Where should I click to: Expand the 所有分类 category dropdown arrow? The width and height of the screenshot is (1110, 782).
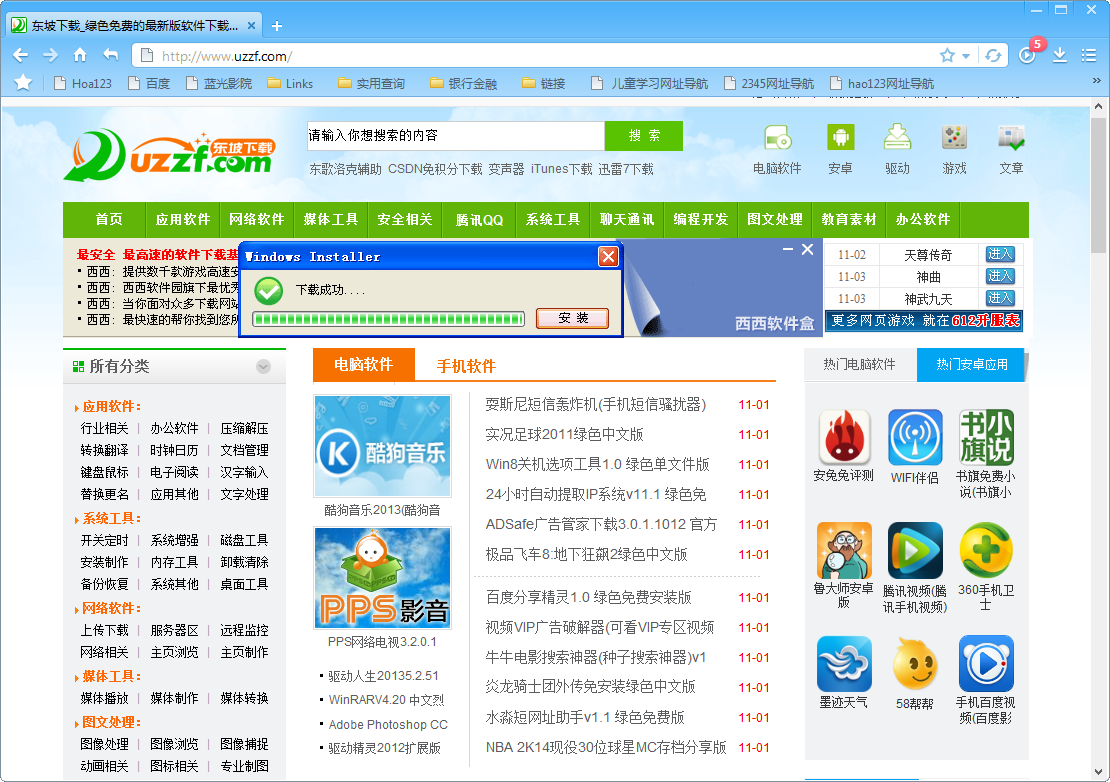click(x=263, y=367)
